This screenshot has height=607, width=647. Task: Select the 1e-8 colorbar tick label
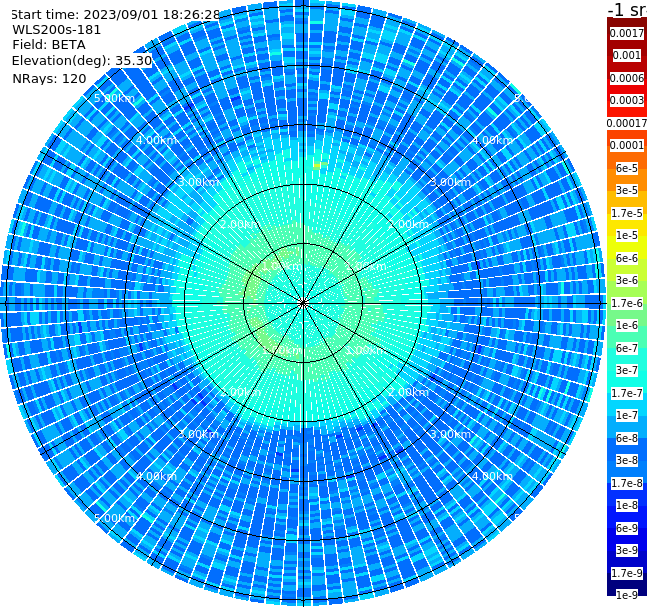click(x=627, y=505)
